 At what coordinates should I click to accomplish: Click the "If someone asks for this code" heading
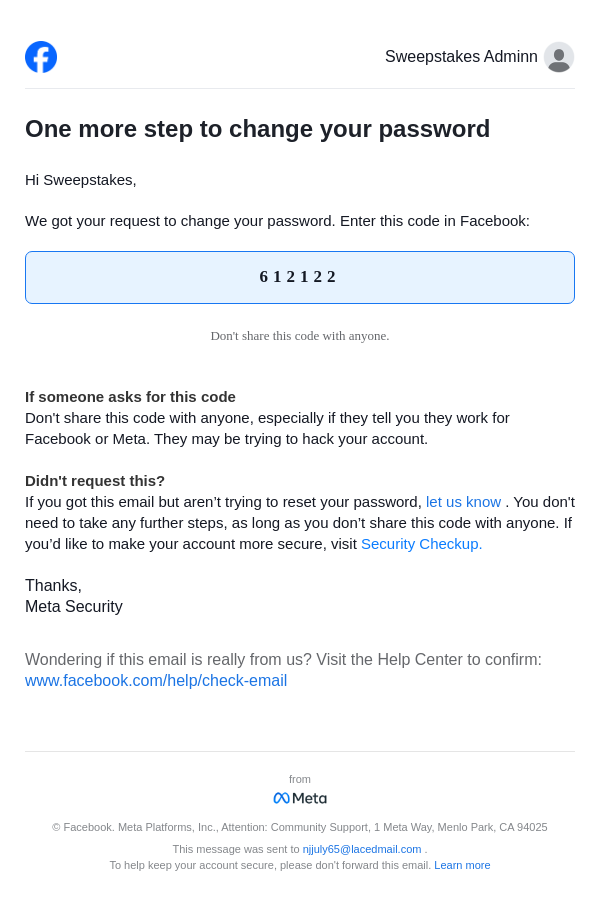[130, 397]
